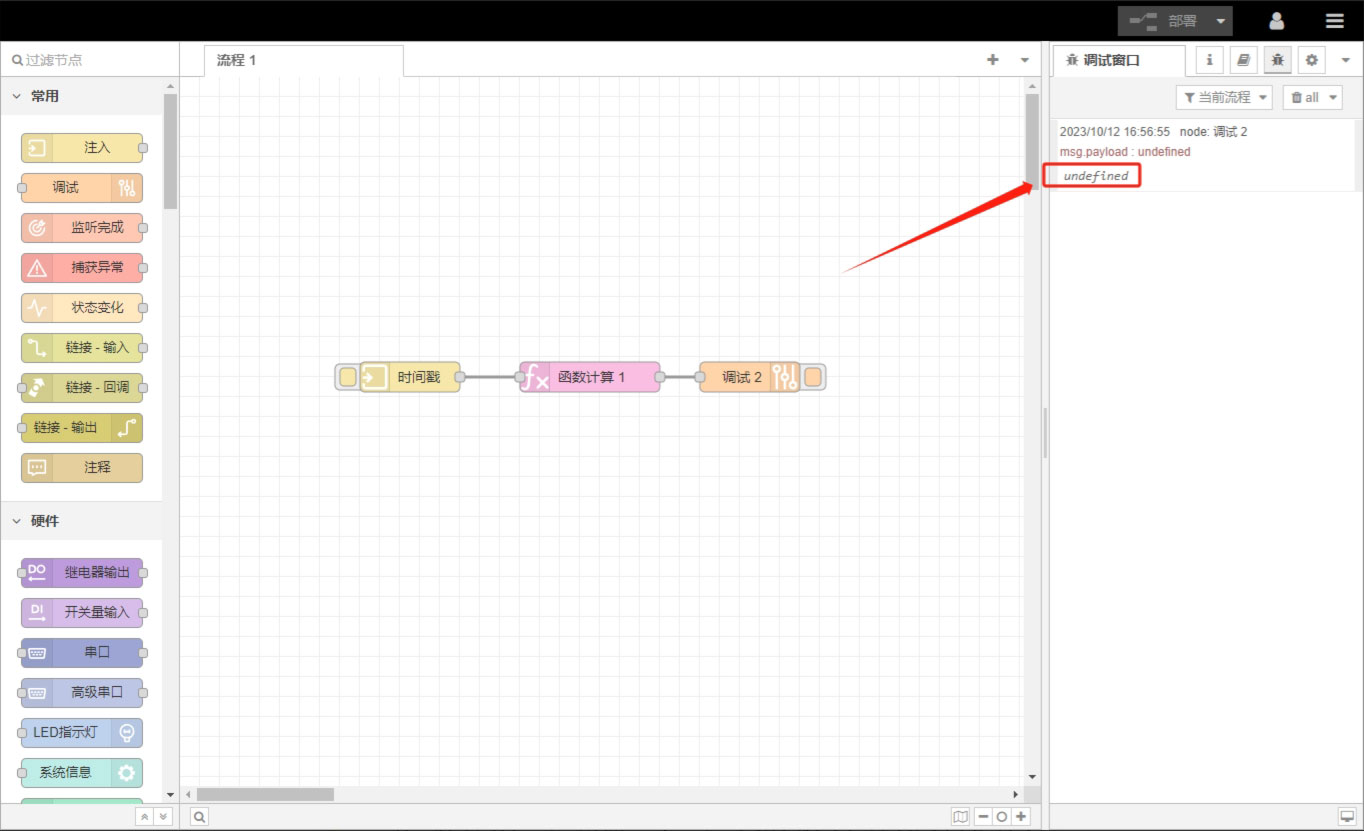
Task: Click the 部署 deploy button
Action: (x=1163, y=21)
